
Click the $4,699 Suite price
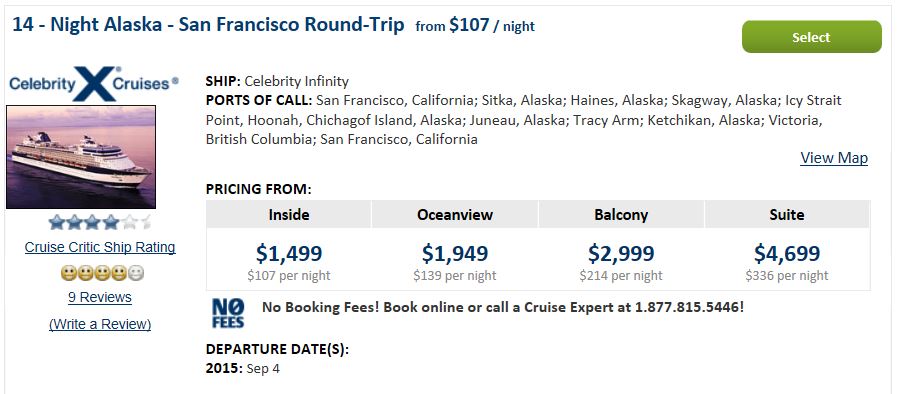pos(787,253)
